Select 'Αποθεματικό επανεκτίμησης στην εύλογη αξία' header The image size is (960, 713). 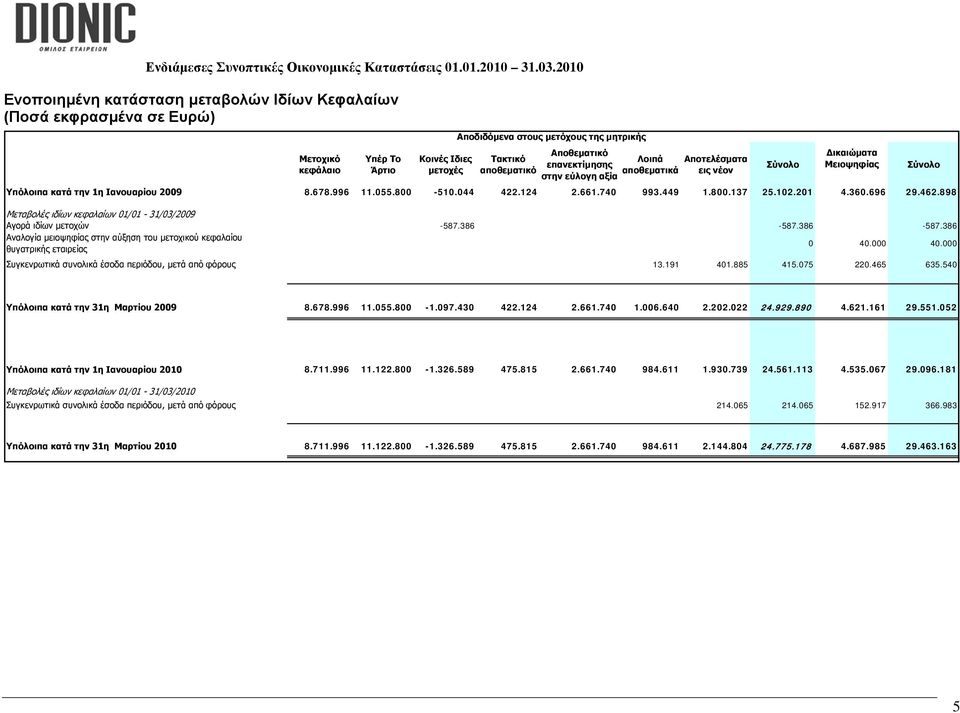pos(579,165)
